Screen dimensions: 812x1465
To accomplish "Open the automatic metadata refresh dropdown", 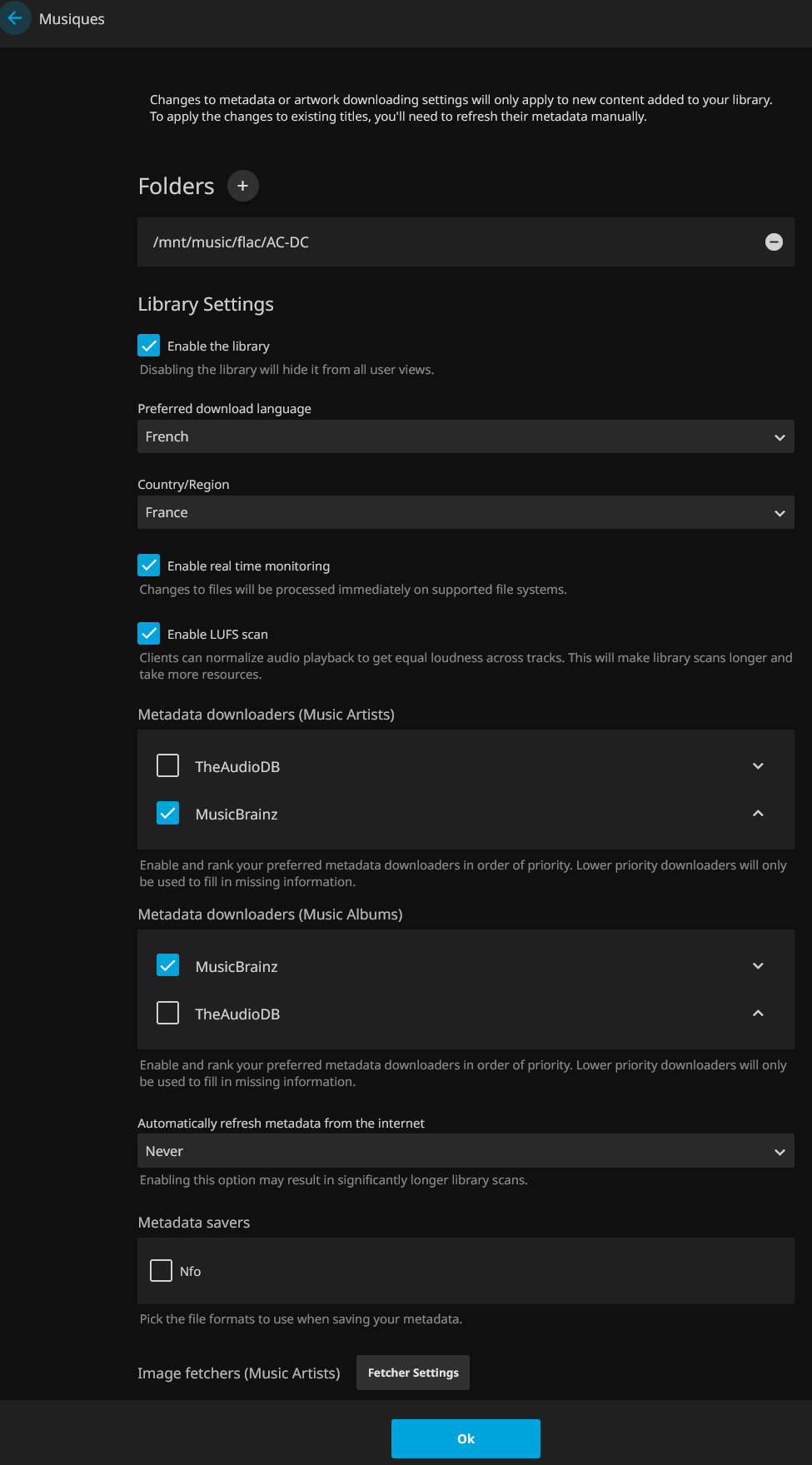I will tap(465, 1151).
